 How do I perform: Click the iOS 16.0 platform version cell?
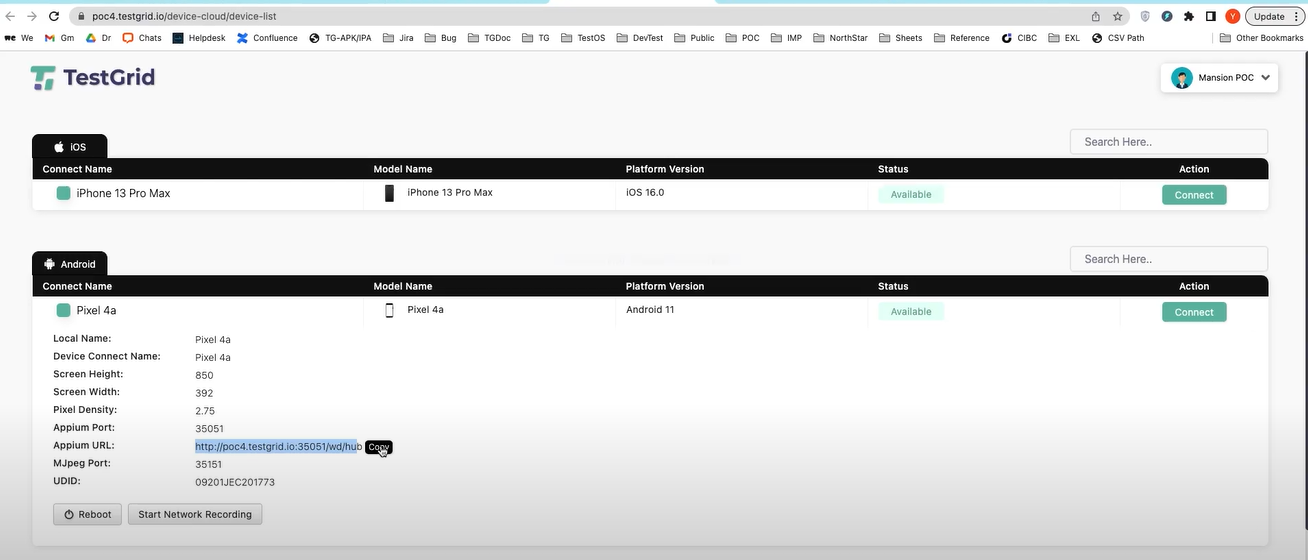click(x=645, y=192)
